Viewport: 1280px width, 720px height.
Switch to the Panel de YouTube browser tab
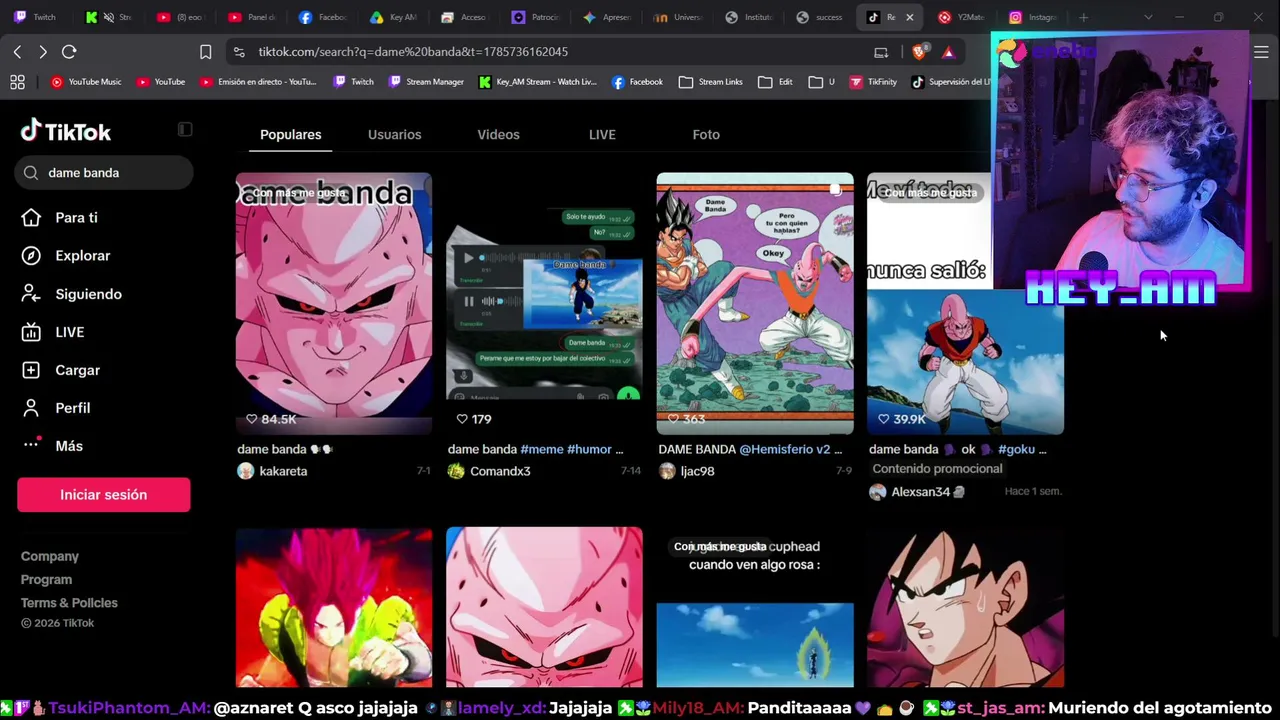[x=252, y=17]
